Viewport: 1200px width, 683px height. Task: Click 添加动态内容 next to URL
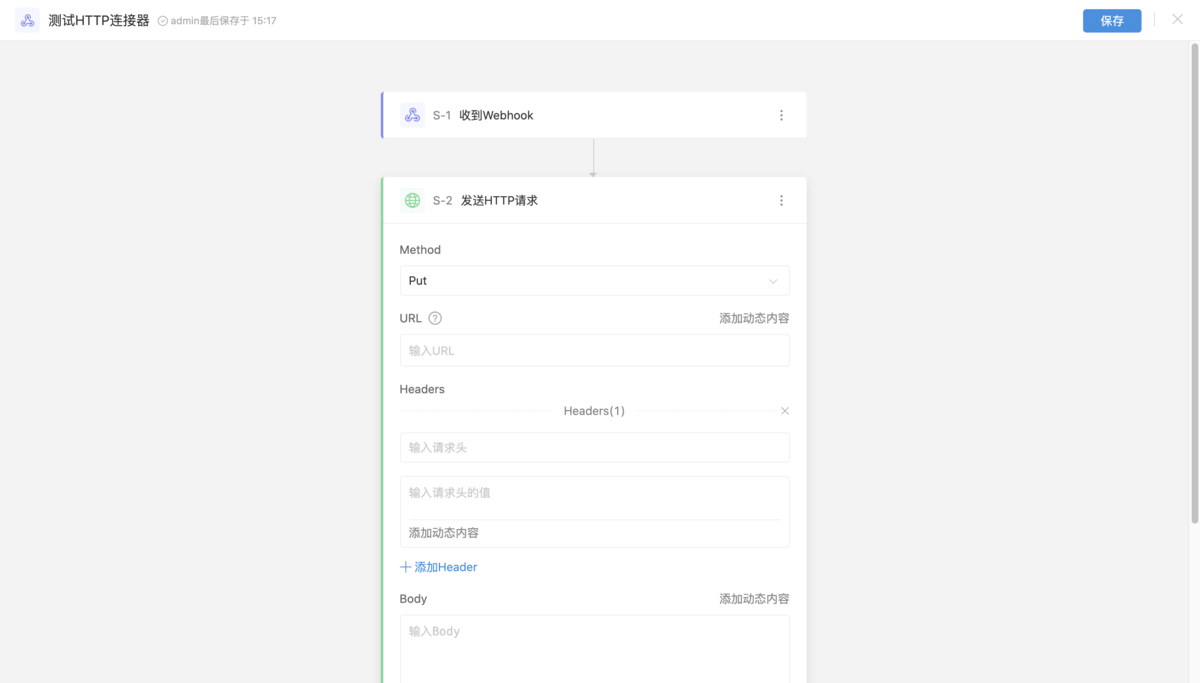pos(752,318)
